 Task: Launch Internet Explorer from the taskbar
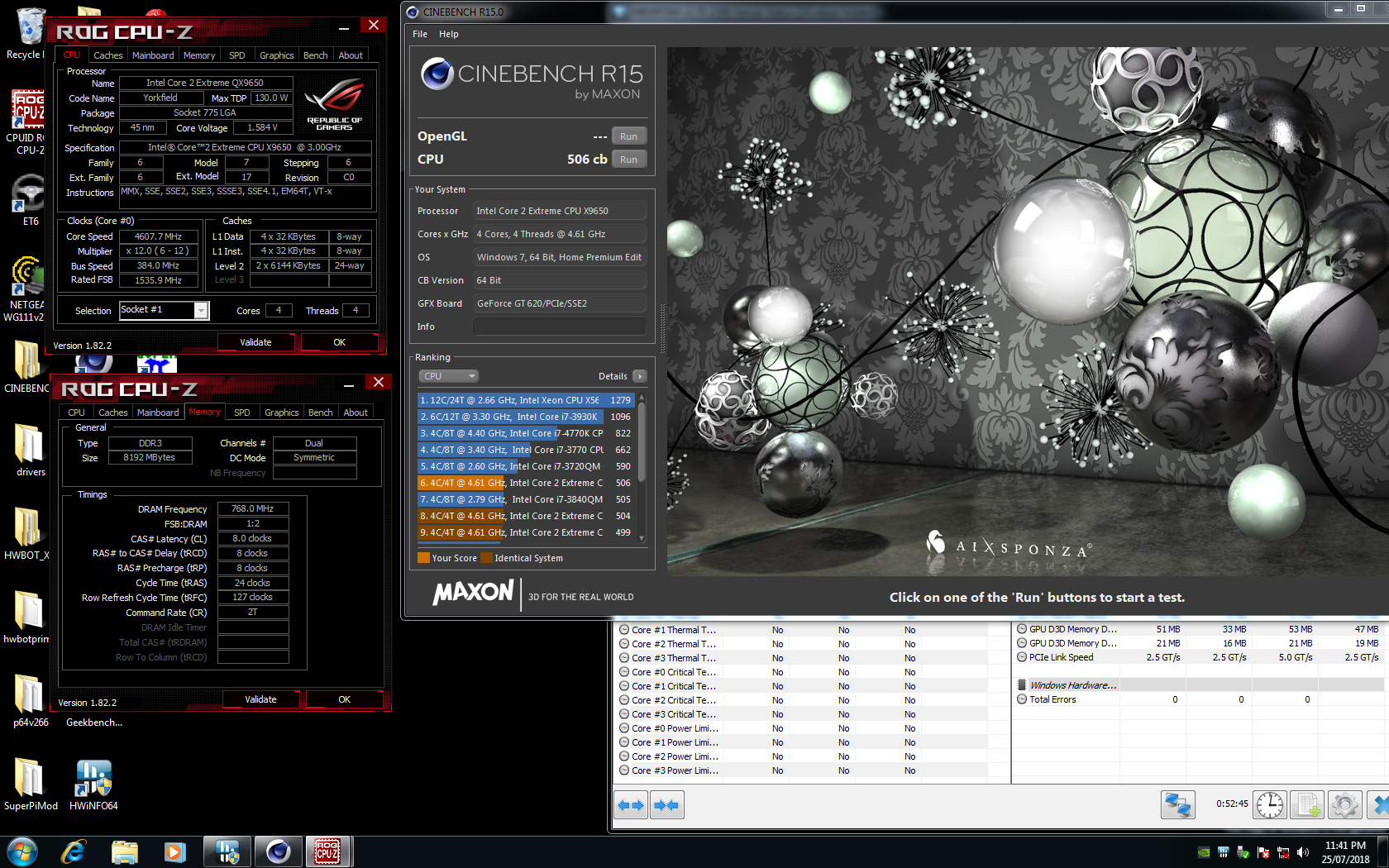73,851
